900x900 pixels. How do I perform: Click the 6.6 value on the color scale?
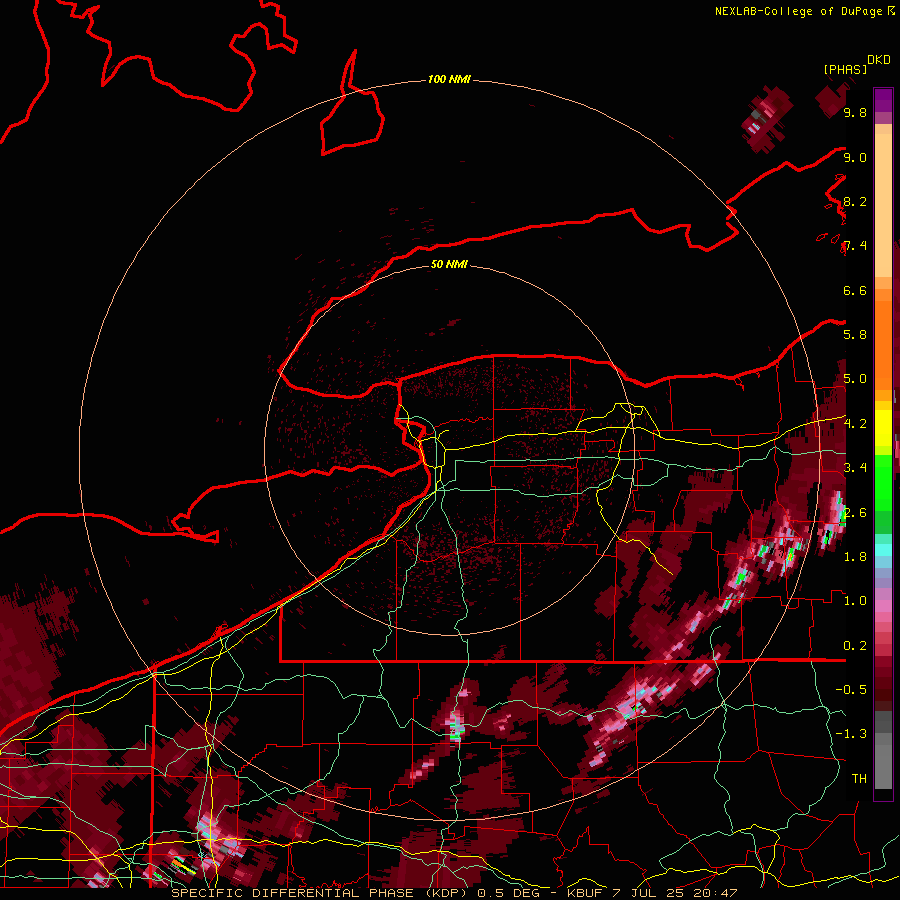click(855, 290)
